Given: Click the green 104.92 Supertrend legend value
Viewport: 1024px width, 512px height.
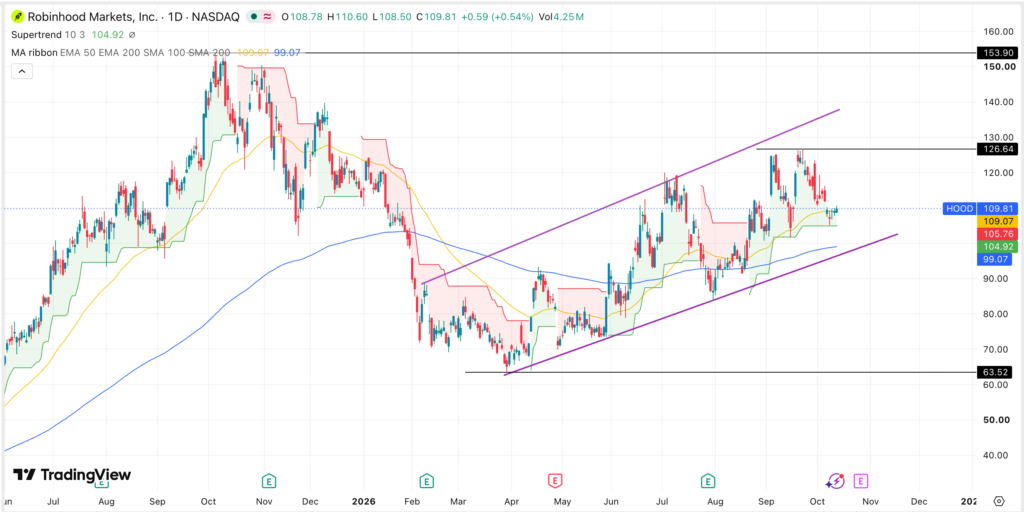Looking at the screenshot, I should [108, 35].
